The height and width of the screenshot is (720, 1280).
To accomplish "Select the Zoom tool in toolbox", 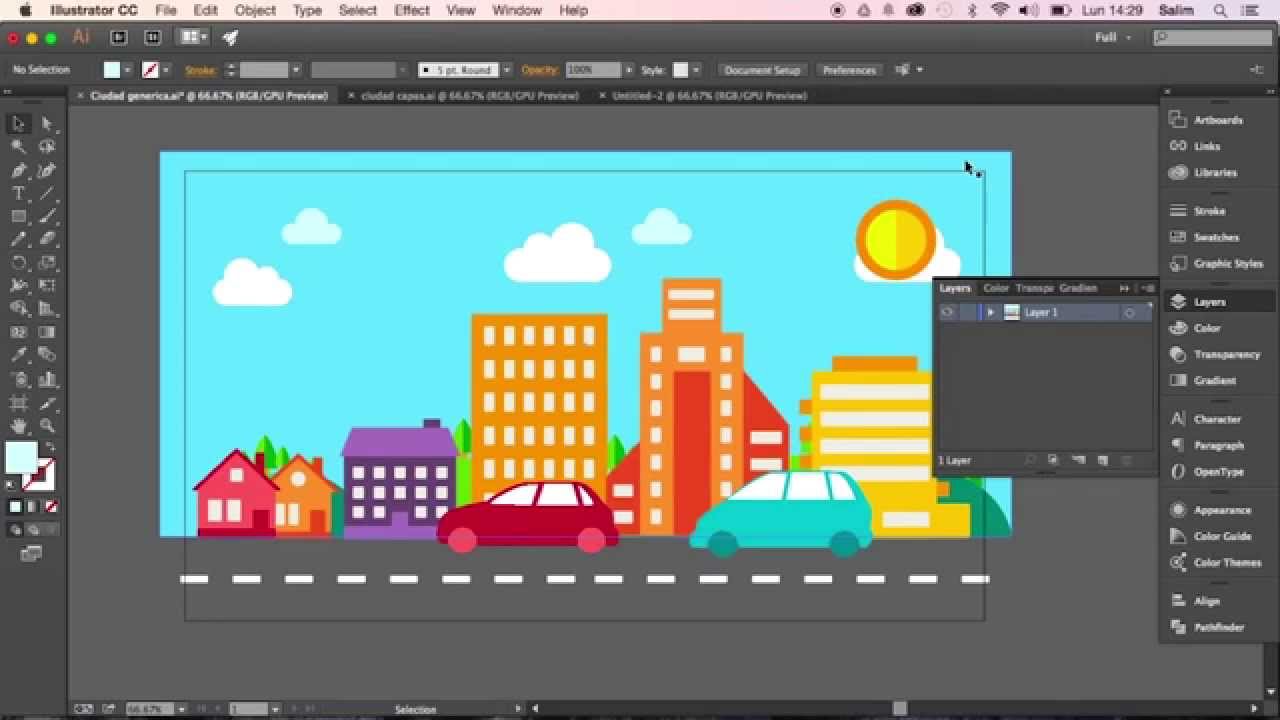I will (47, 426).
